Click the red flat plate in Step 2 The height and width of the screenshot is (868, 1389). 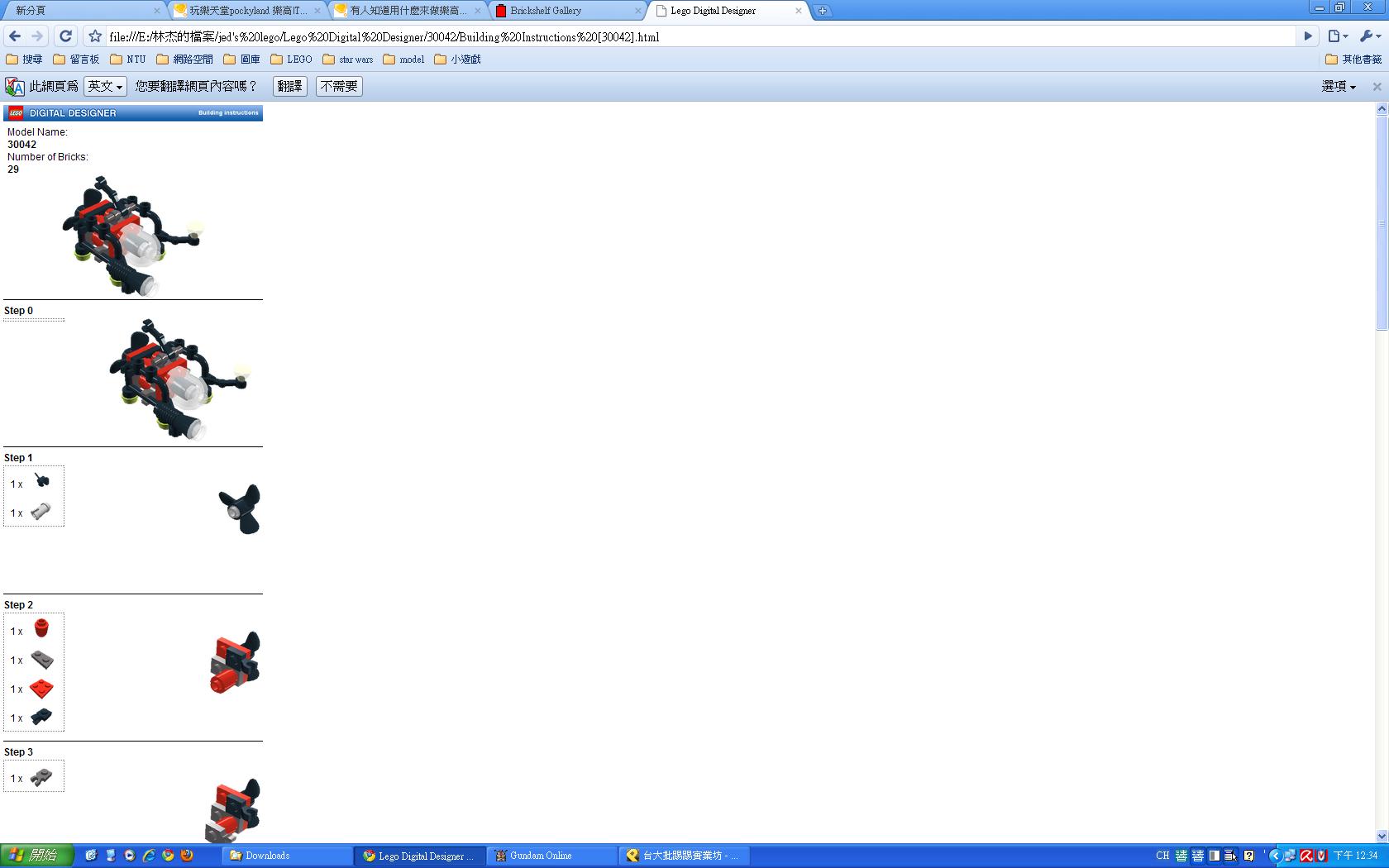(x=41, y=689)
